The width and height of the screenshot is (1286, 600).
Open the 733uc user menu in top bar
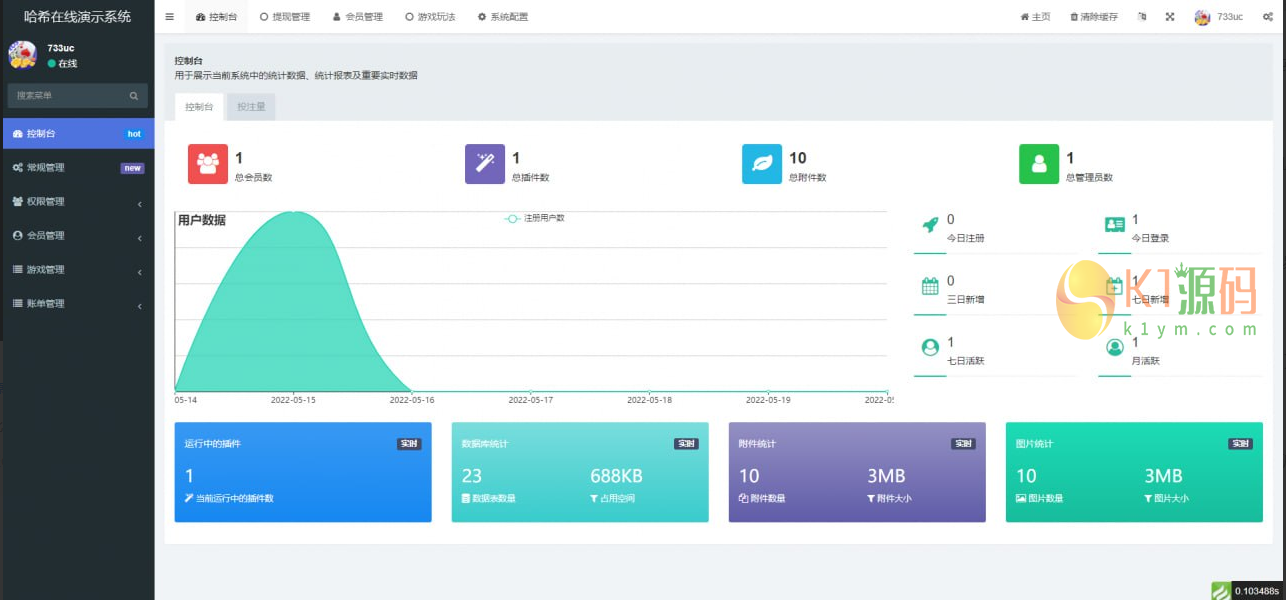pos(1219,17)
